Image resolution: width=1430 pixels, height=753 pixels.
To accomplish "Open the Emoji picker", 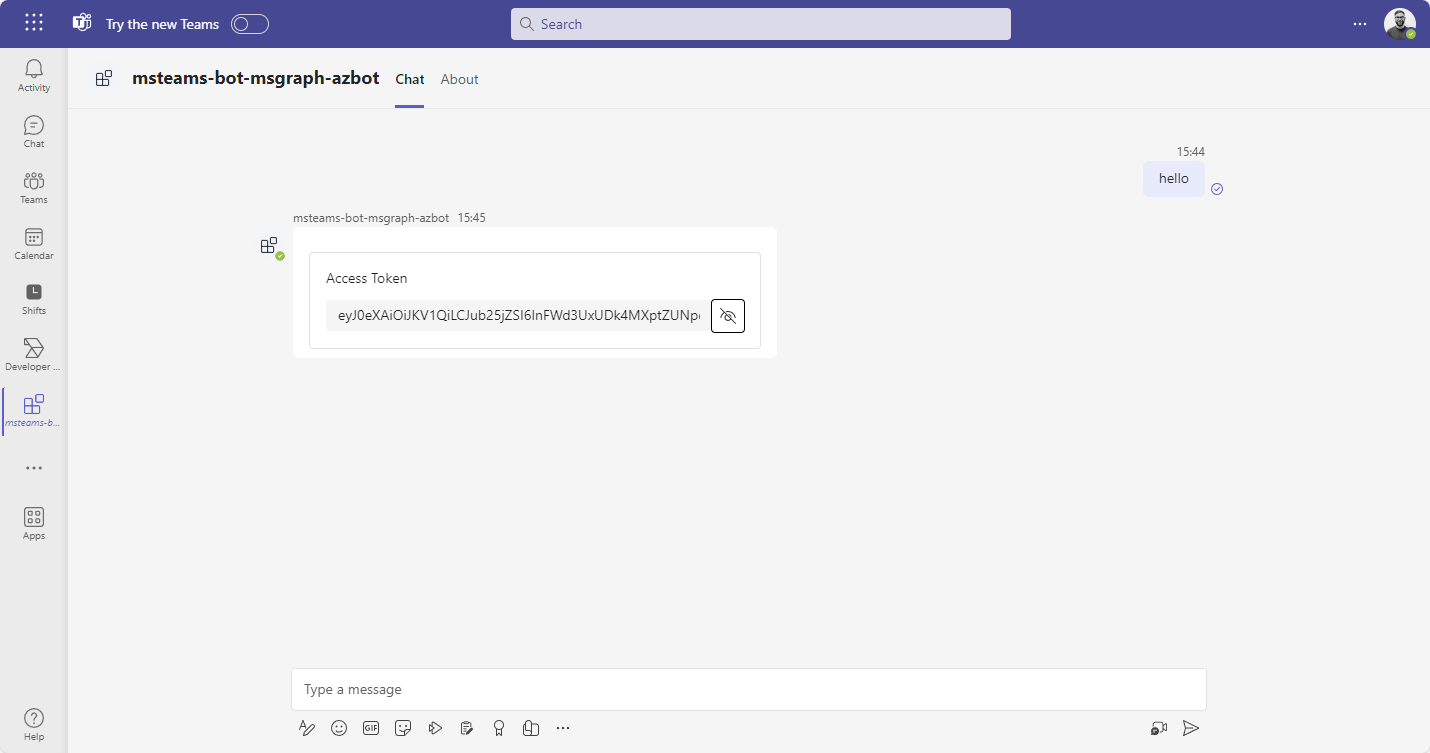I will pos(339,728).
